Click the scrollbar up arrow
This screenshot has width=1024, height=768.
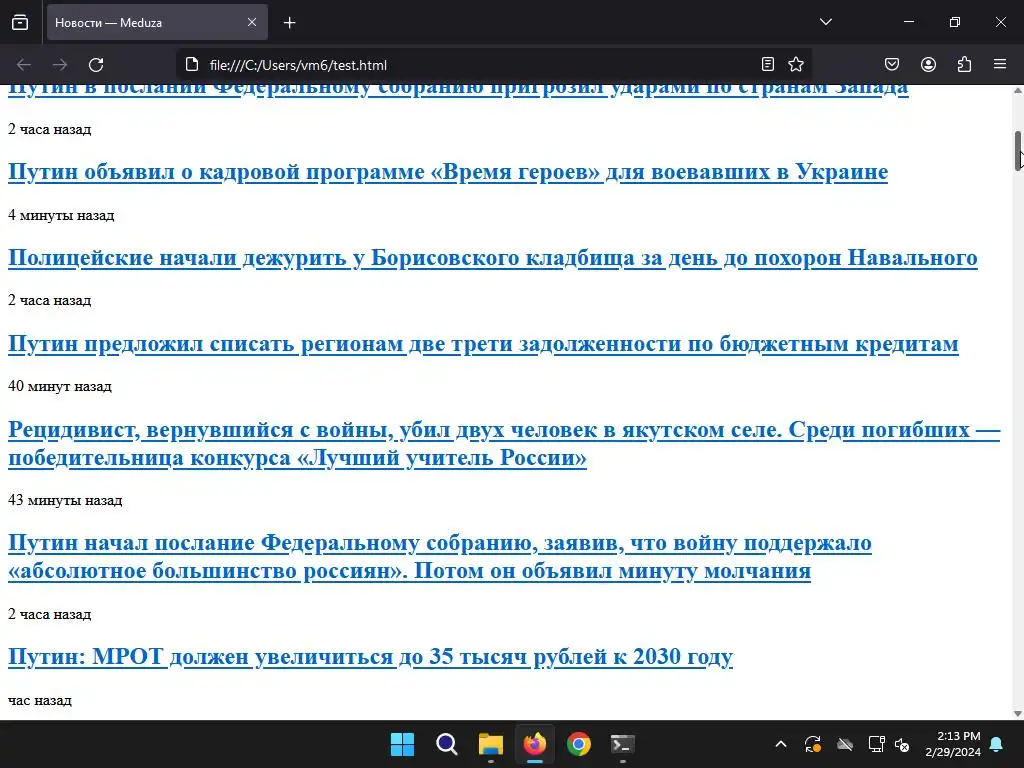pos(1018,91)
